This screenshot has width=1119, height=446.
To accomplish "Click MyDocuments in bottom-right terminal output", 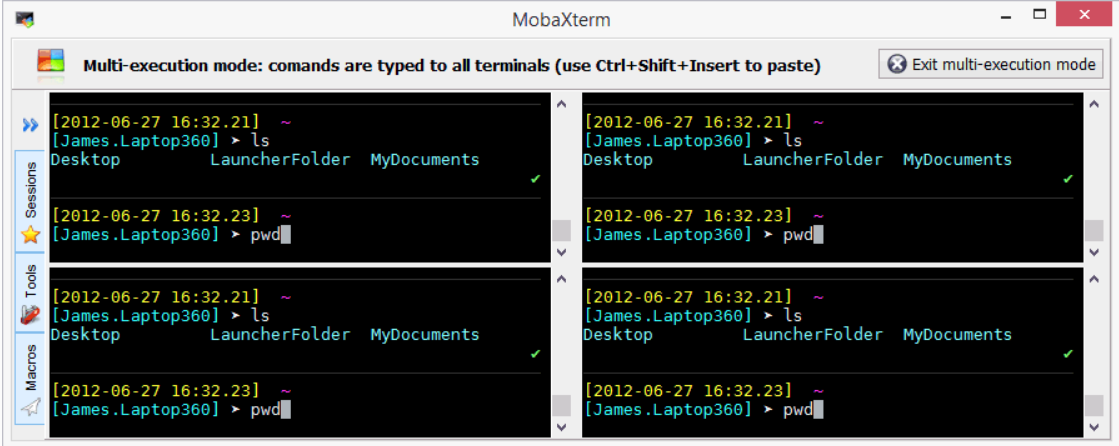I will click(x=957, y=335).
